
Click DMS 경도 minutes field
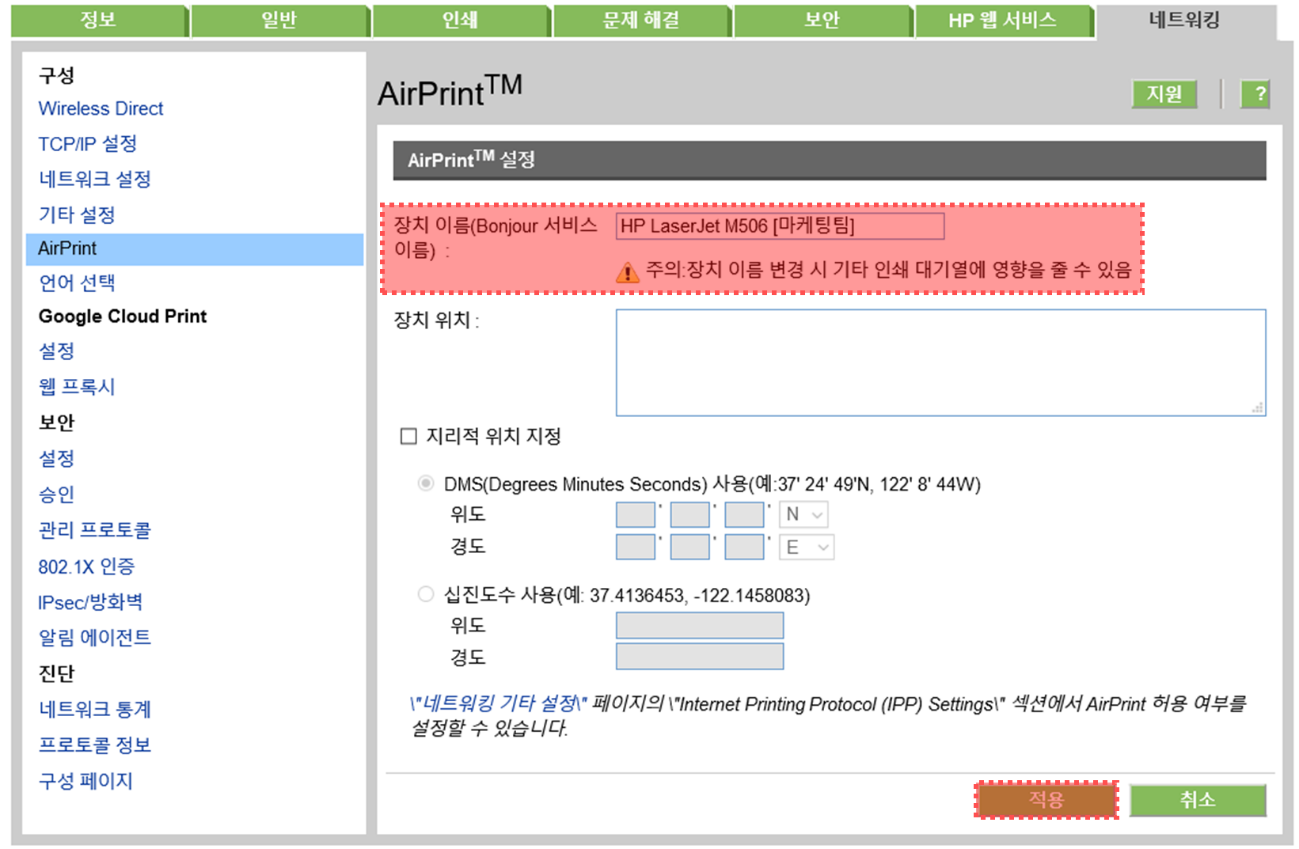pos(690,547)
